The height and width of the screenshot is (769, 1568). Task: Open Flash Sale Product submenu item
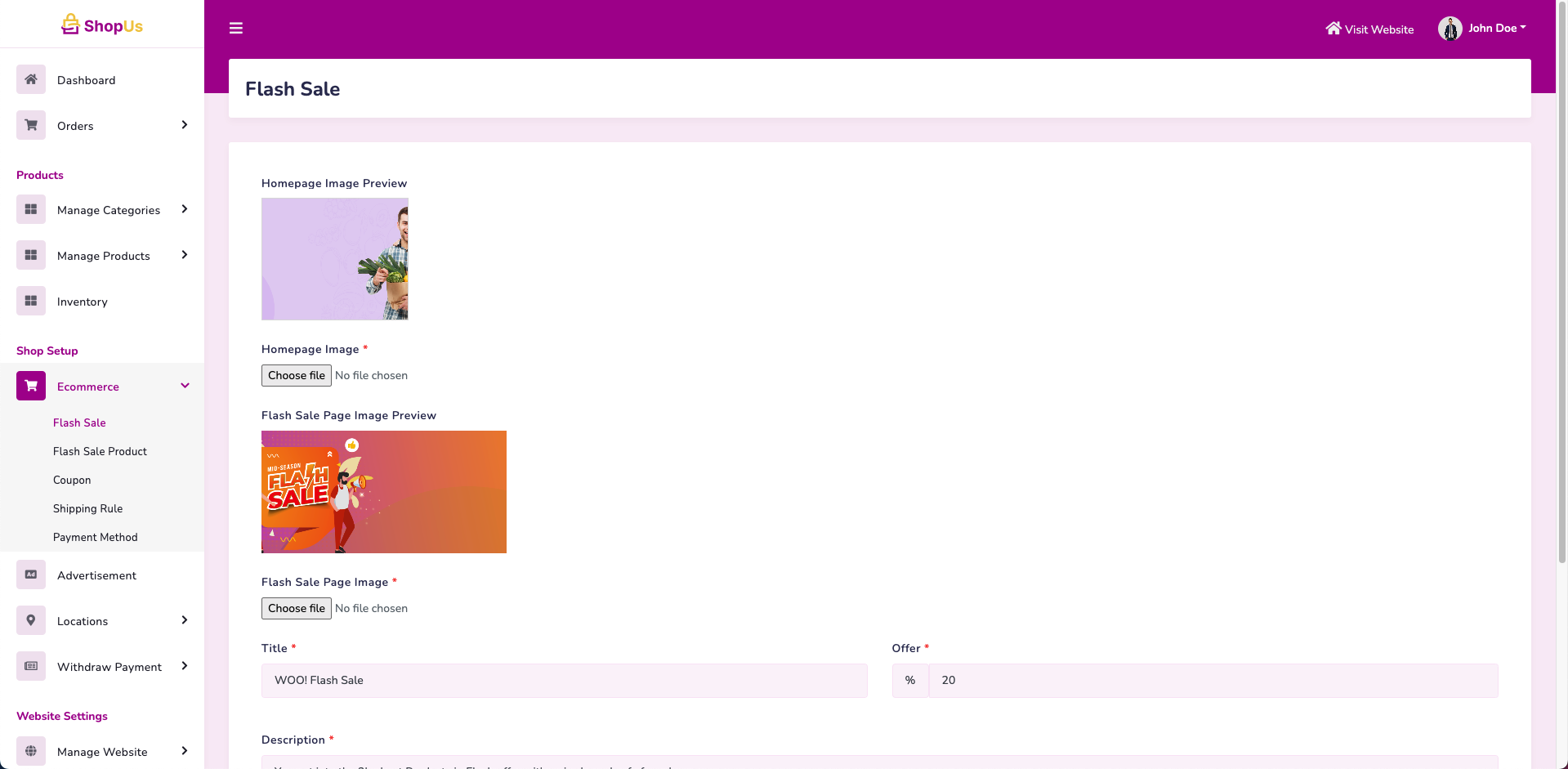(100, 451)
